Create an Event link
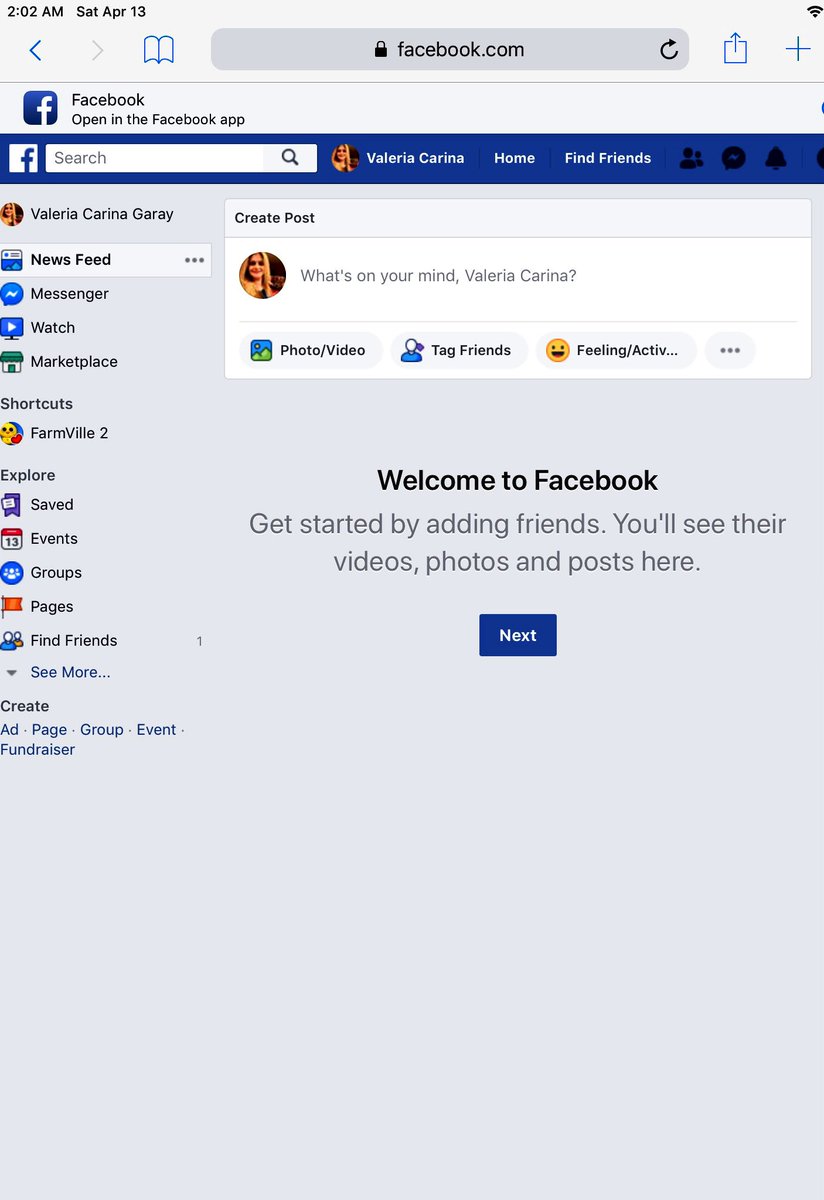The width and height of the screenshot is (824, 1200). [156, 730]
